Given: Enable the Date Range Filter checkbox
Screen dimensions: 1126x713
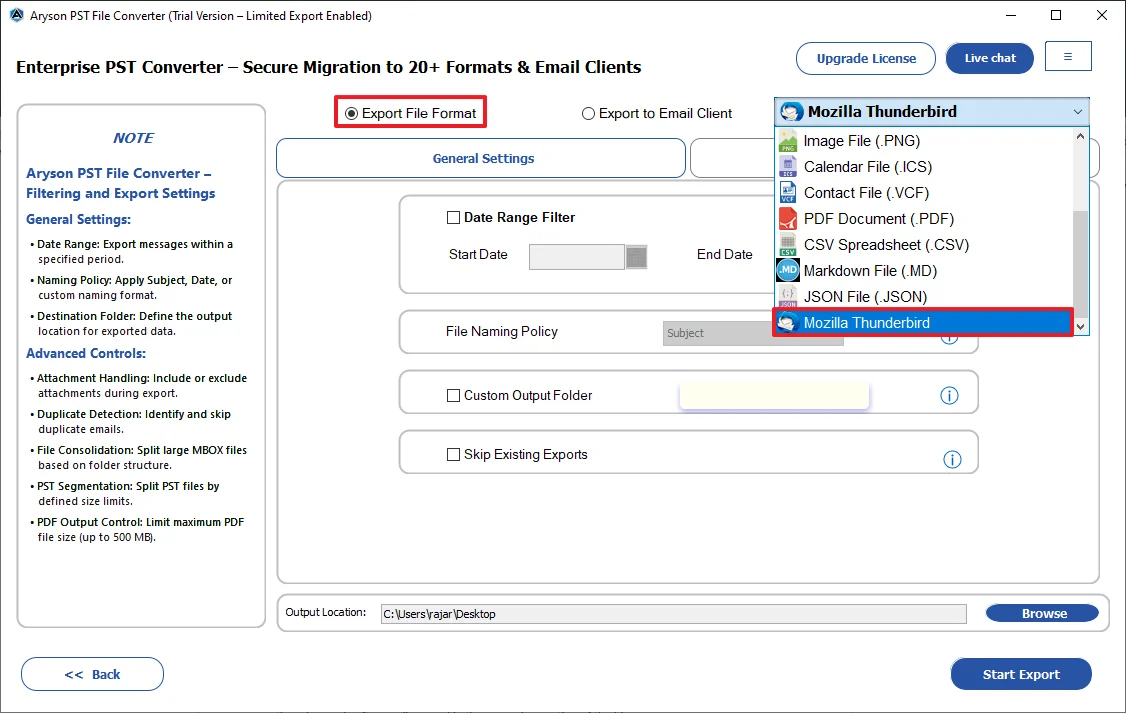Looking at the screenshot, I should pos(453,218).
